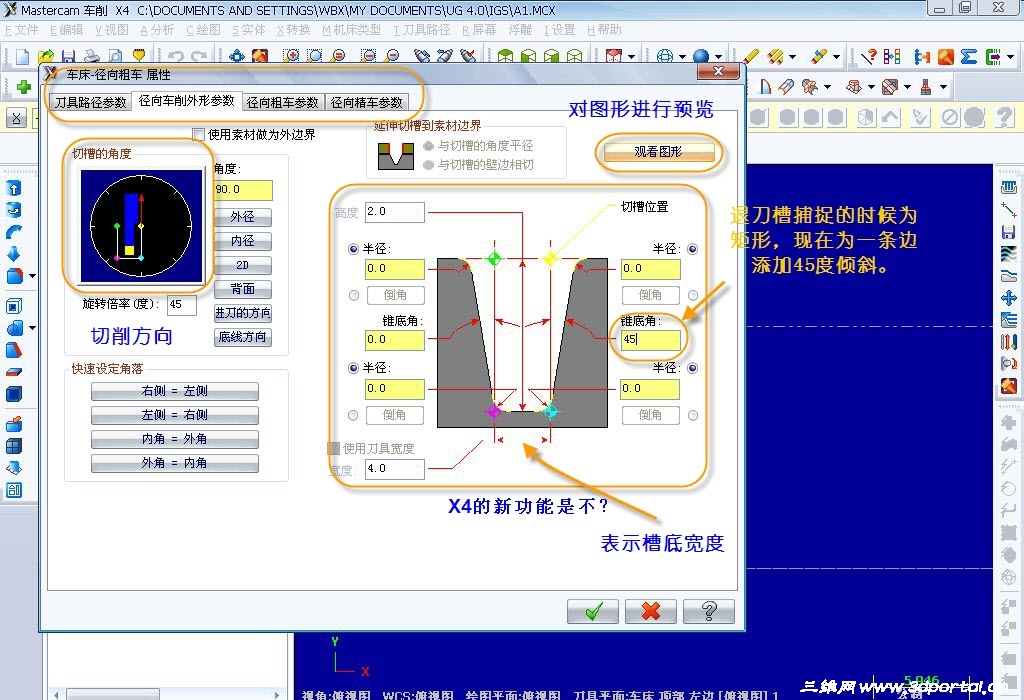
Task: Switch to 刀具路径参数 tab
Action: [91, 103]
